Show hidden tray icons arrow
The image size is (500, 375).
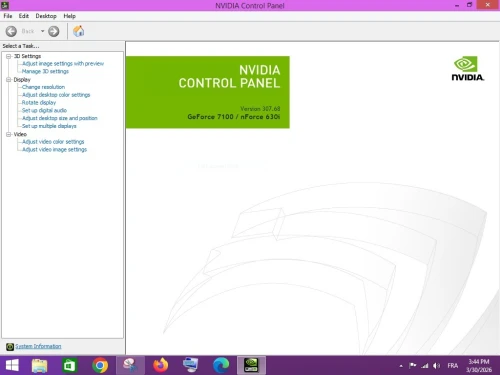click(401, 366)
